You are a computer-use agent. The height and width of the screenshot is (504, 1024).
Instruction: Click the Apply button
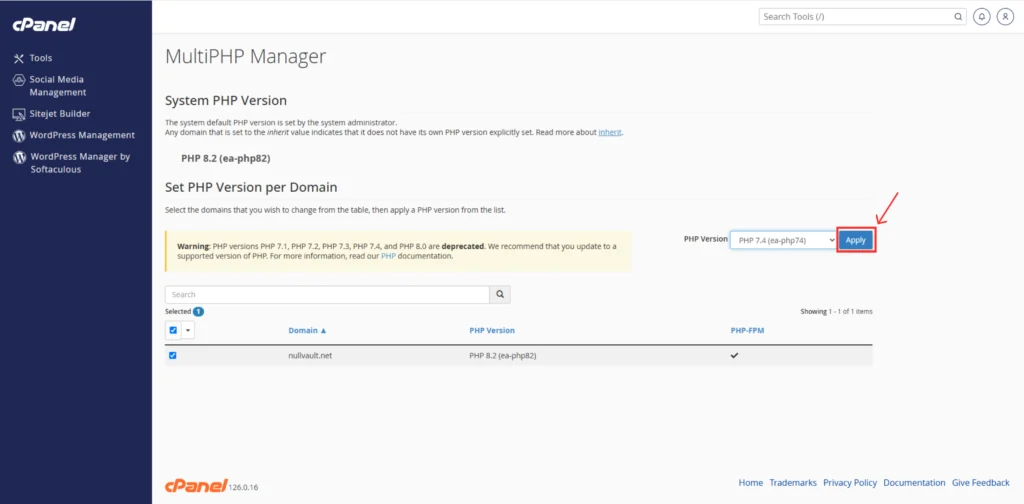point(856,240)
